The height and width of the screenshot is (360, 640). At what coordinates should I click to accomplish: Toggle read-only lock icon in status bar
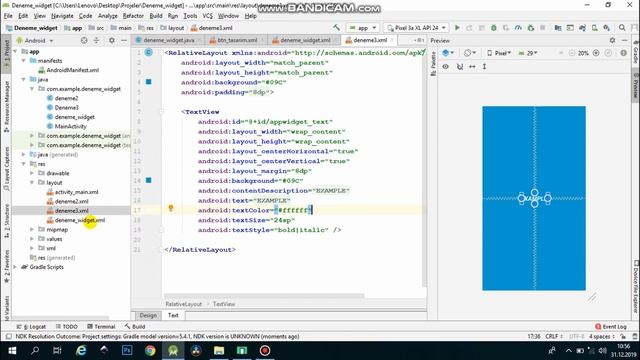tap(623, 336)
